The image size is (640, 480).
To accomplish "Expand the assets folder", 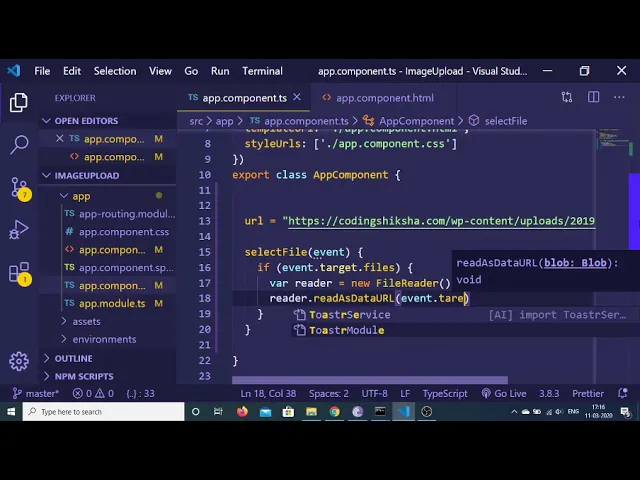I will (81, 321).
